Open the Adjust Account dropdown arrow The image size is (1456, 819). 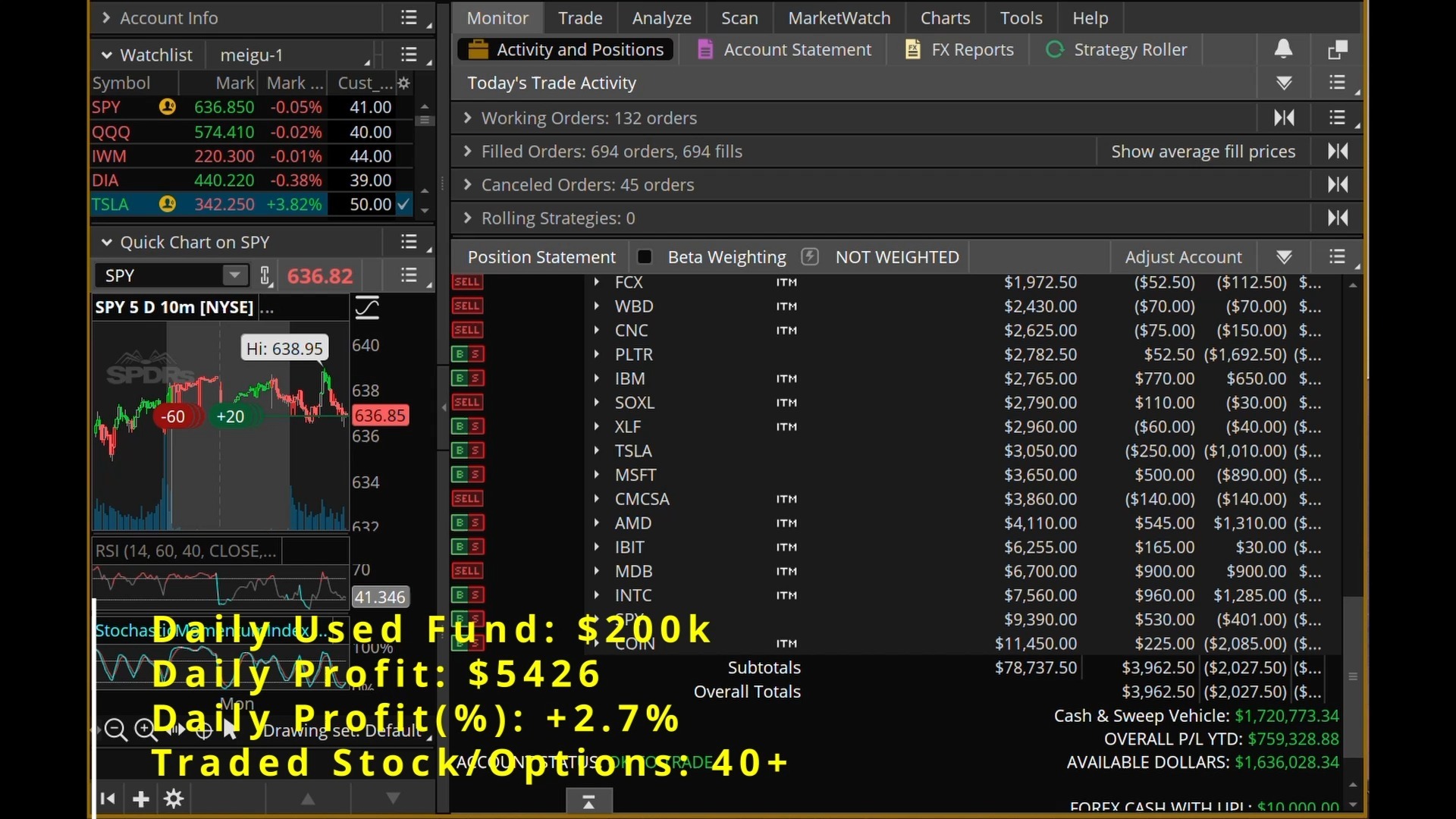(x=1284, y=257)
